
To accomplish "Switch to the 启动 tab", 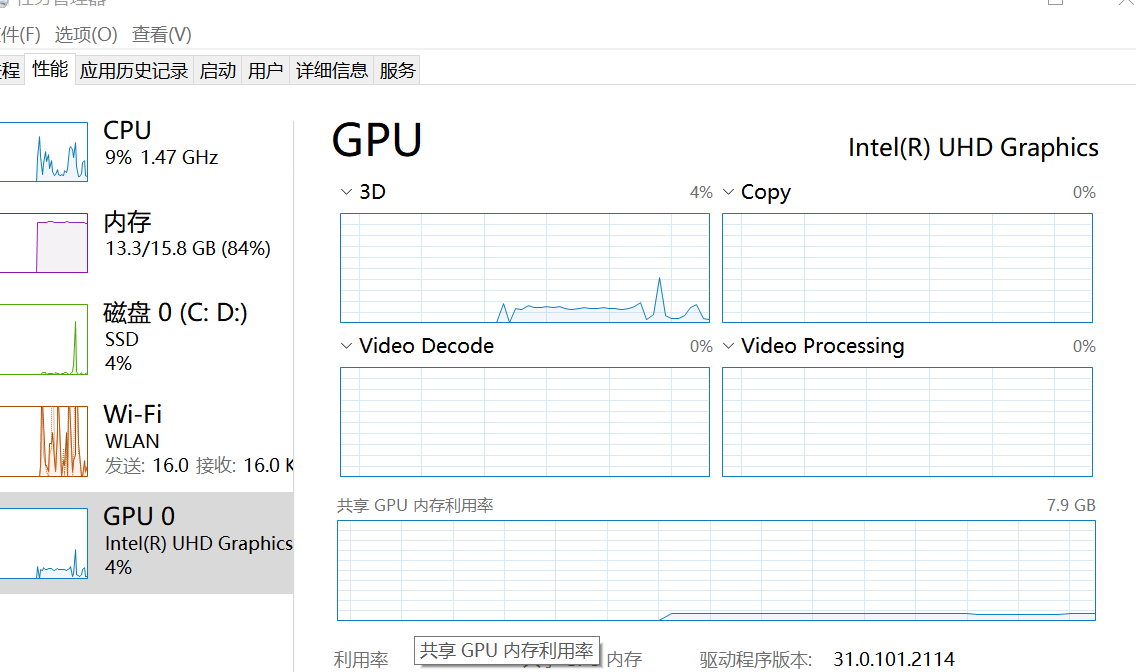I will pos(218,70).
